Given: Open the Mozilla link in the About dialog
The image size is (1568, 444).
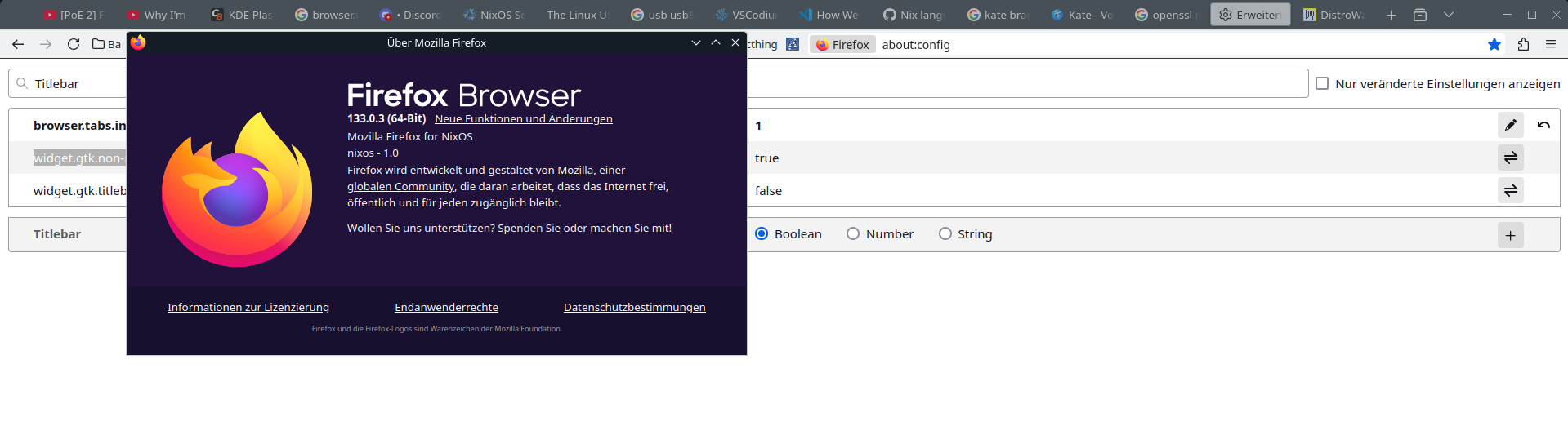Looking at the screenshot, I should 575,170.
